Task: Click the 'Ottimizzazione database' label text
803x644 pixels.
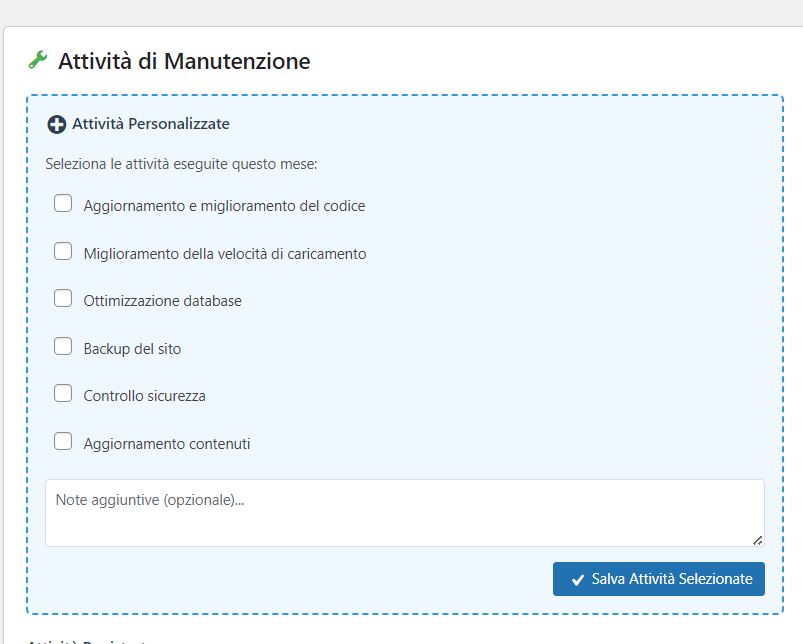Action: (x=162, y=300)
